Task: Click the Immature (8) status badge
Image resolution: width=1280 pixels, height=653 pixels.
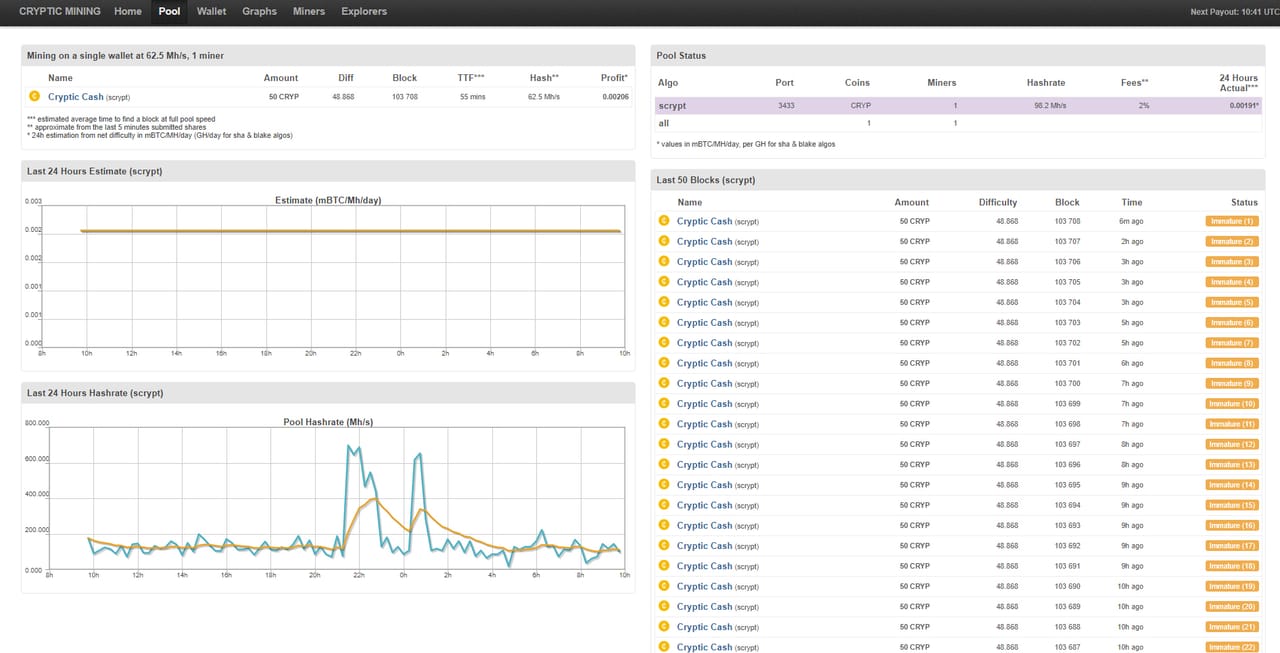Action: coord(1232,363)
